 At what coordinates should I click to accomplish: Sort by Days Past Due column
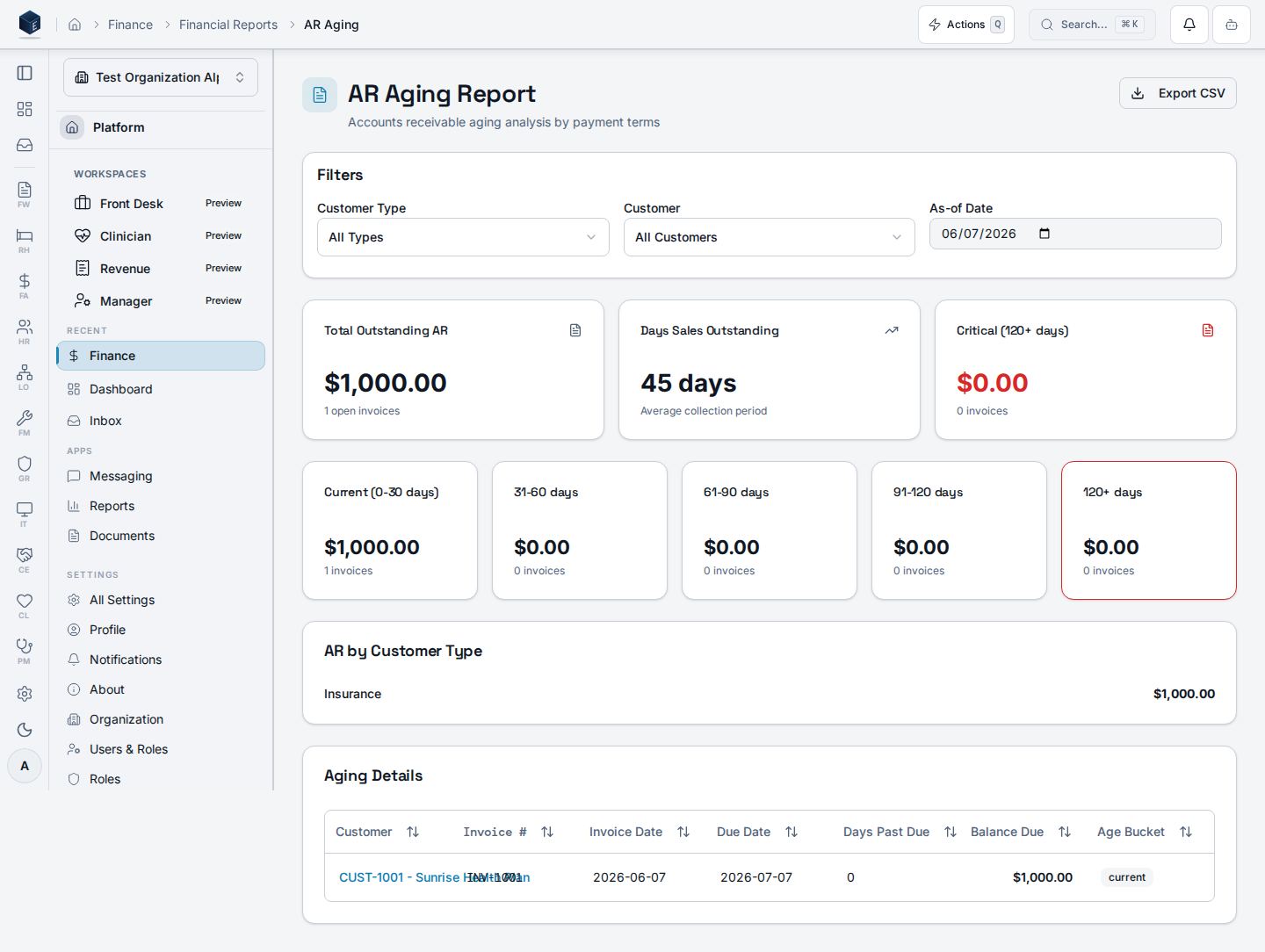pos(900,832)
